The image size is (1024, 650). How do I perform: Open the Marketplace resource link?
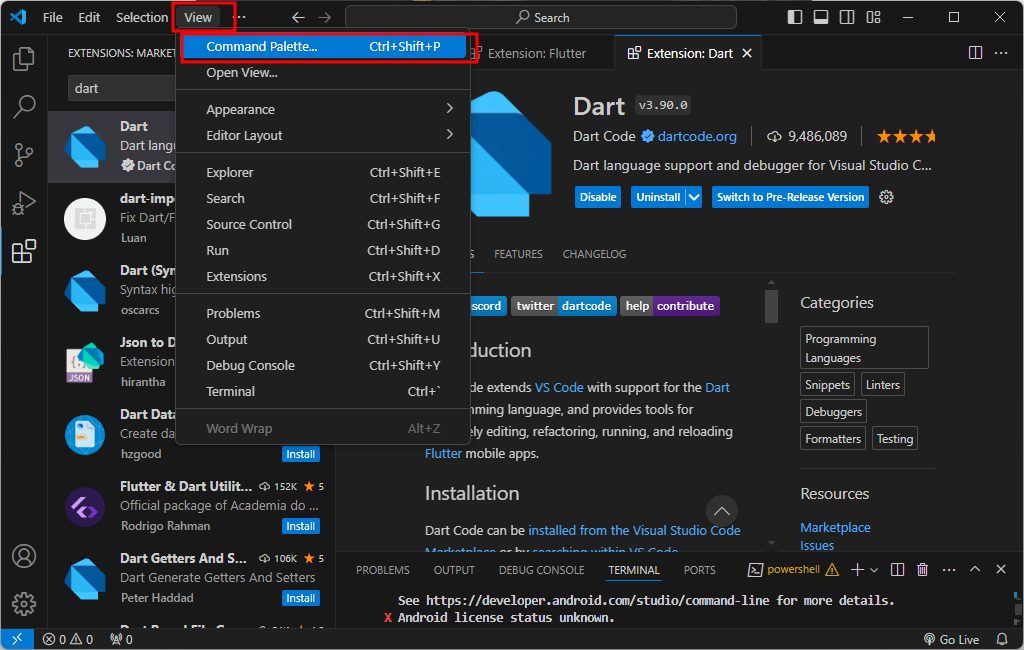pos(835,527)
